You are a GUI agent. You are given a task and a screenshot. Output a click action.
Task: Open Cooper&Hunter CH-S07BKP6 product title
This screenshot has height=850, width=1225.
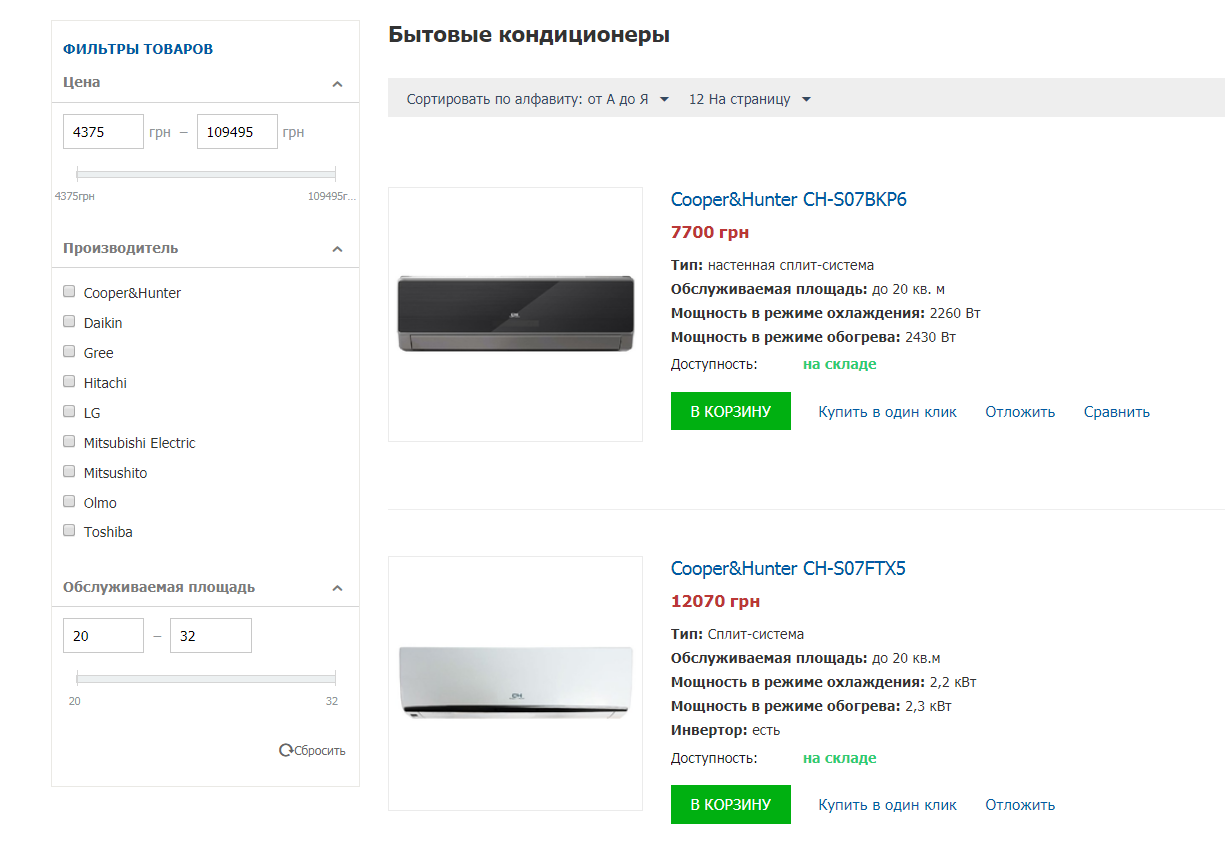point(789,199)
